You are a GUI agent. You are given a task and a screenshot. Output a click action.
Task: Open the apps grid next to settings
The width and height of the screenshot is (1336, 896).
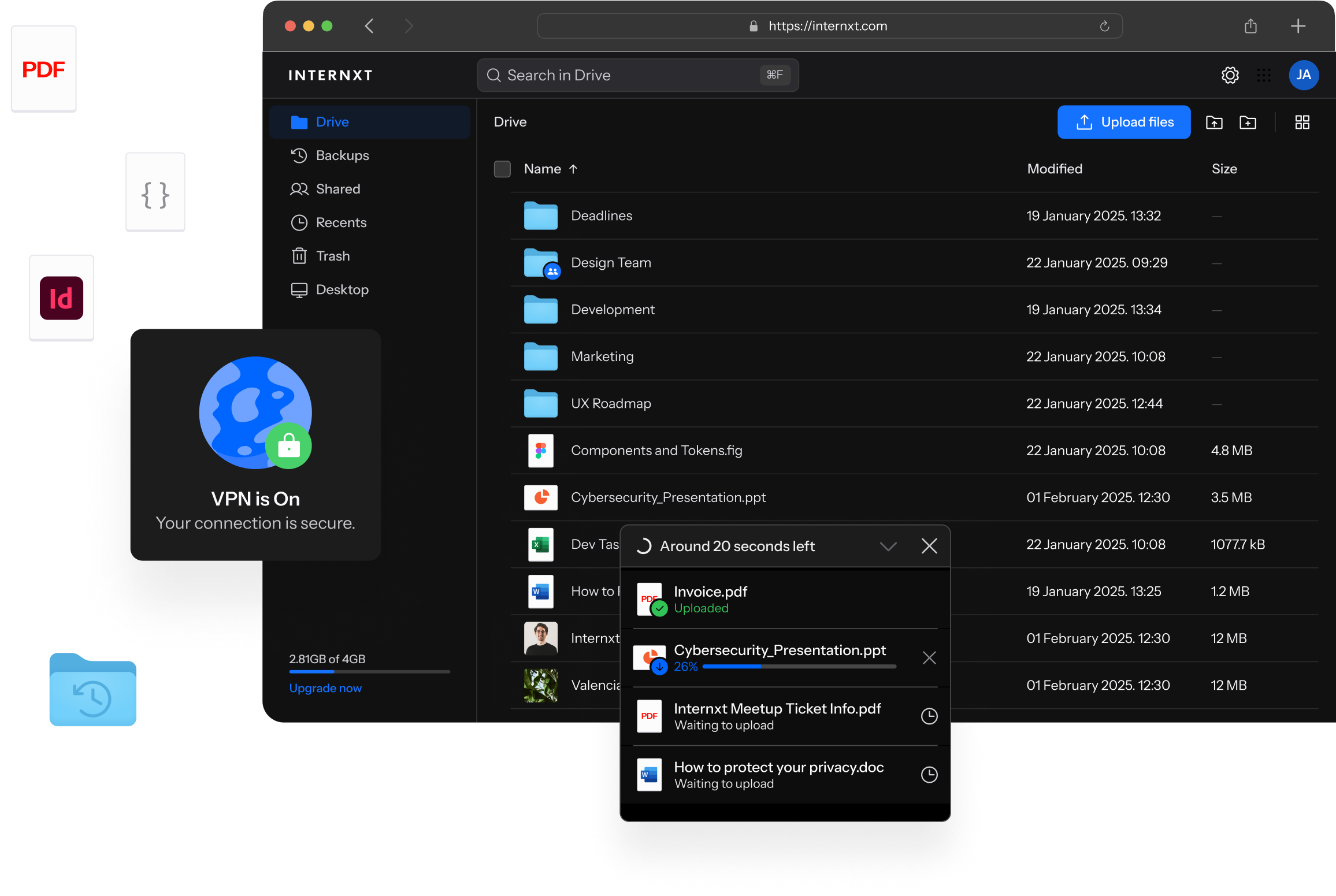(x=1264, y=75)
